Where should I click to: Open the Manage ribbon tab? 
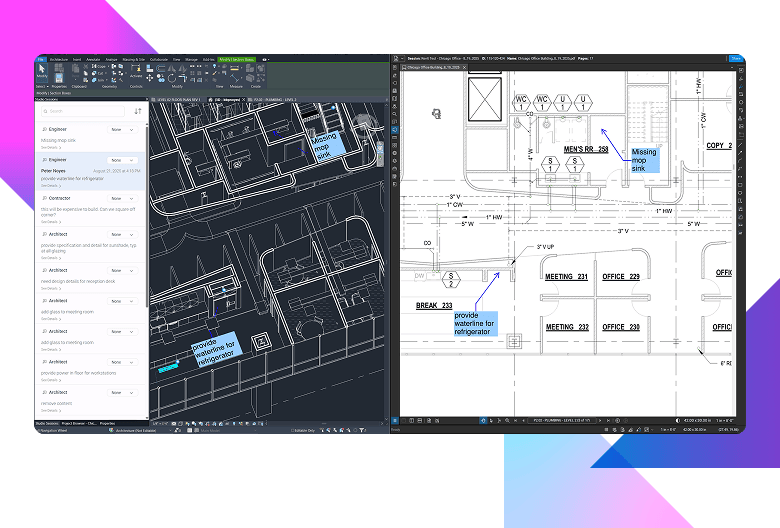(x=192, y=59)
